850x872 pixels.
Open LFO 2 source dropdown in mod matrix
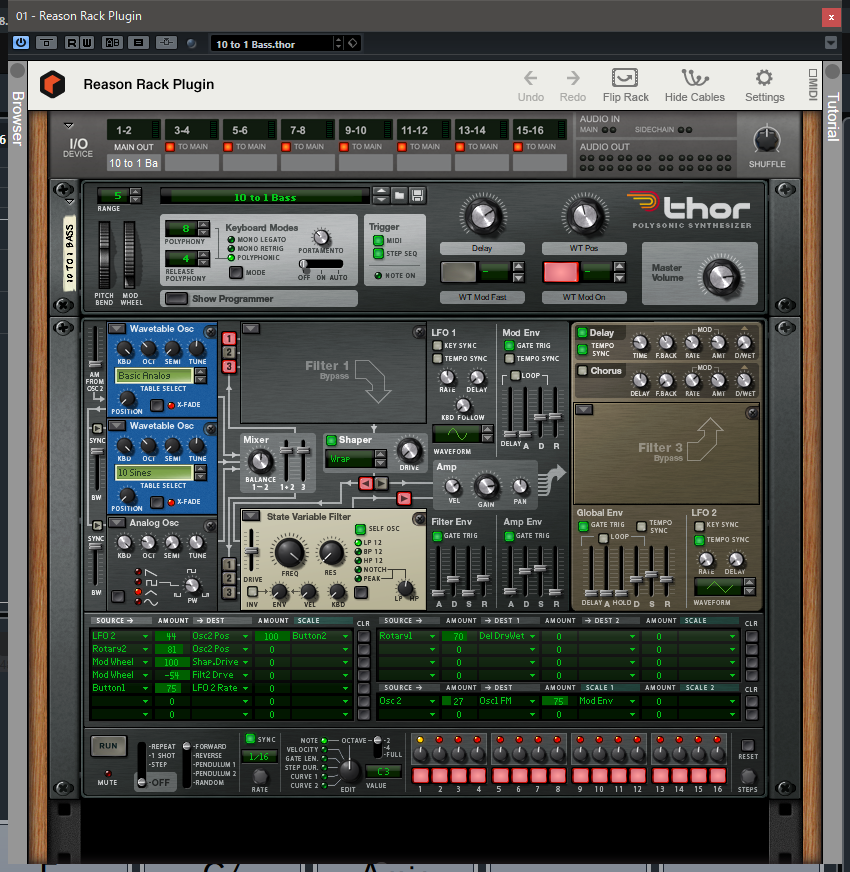pos(146,636)
